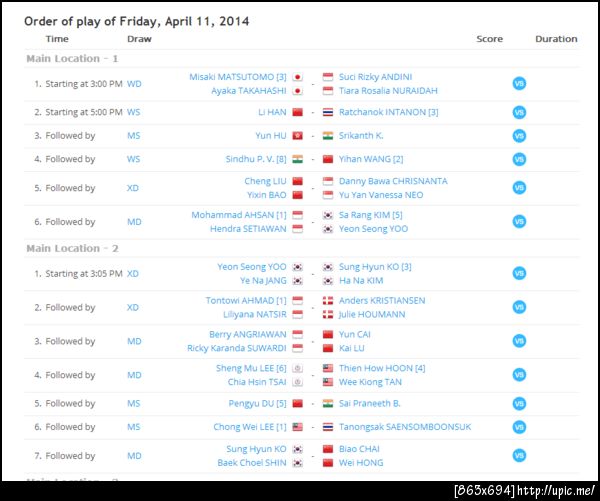
Task: Open Srikanth K. player profile
Action: coord(361,136)
